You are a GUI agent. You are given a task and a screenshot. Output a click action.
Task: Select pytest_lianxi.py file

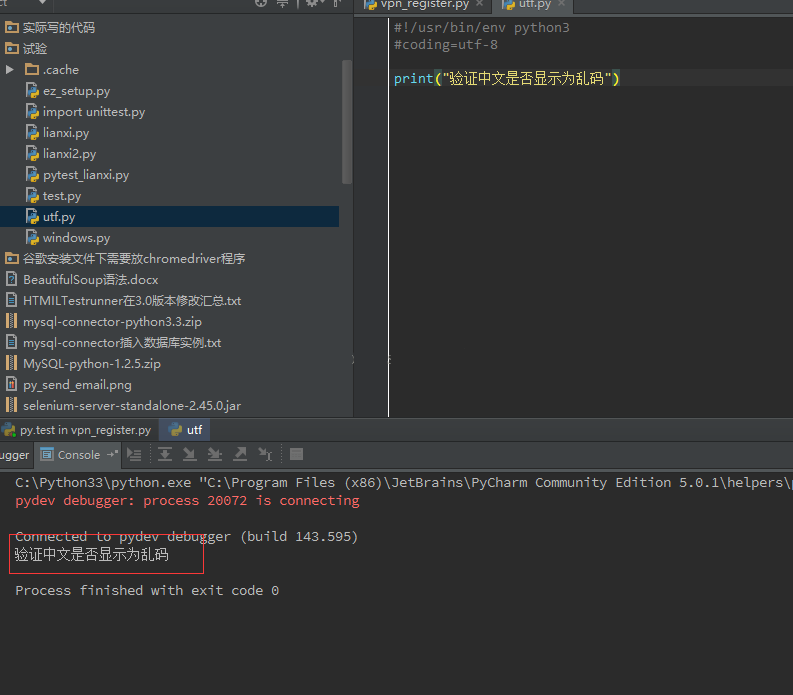point(85,175)
